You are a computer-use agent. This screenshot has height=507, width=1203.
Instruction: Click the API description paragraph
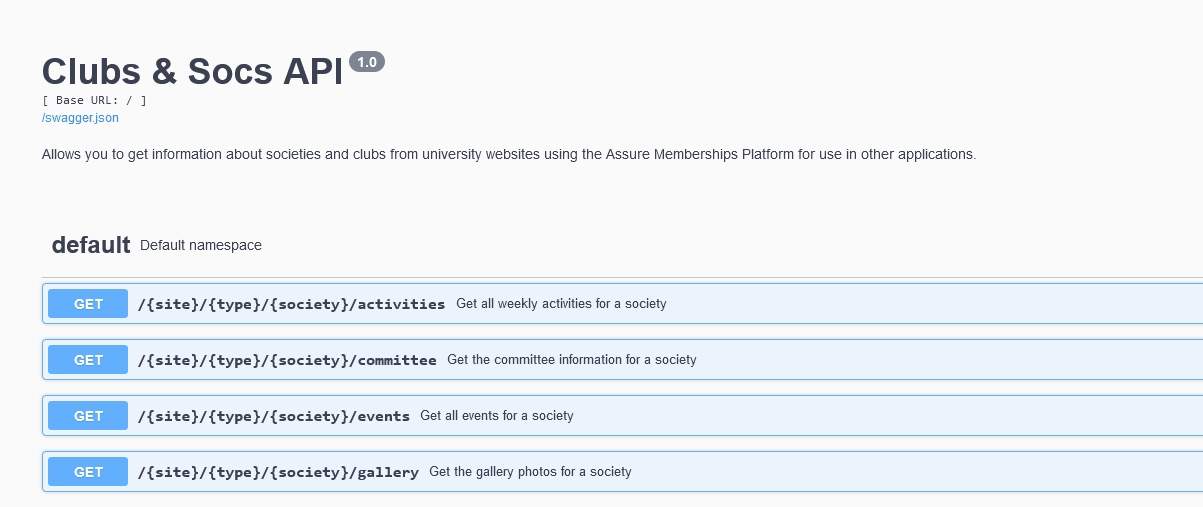(508, 155)
